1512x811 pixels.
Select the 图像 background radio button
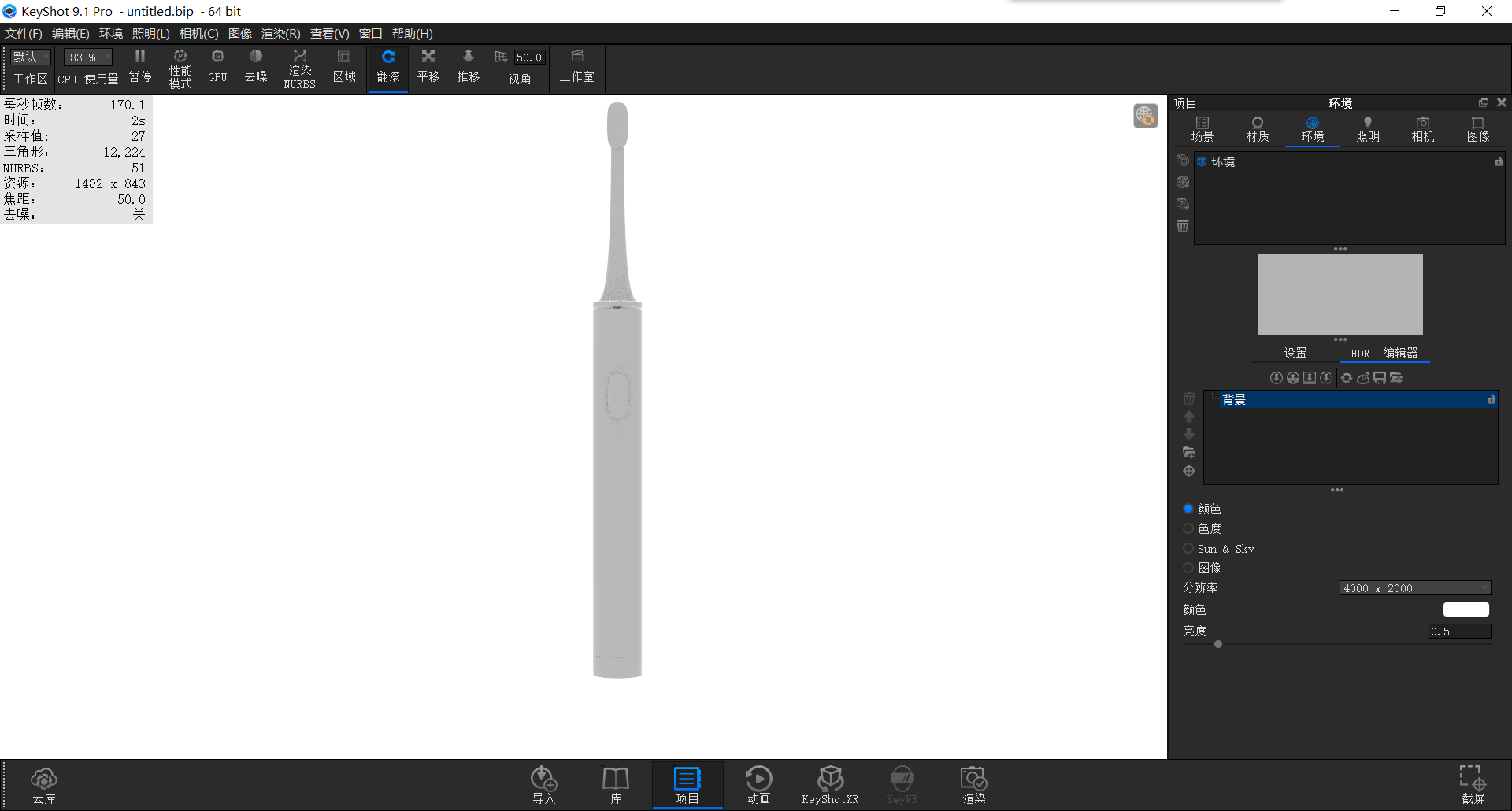(x=1188, y=568)
